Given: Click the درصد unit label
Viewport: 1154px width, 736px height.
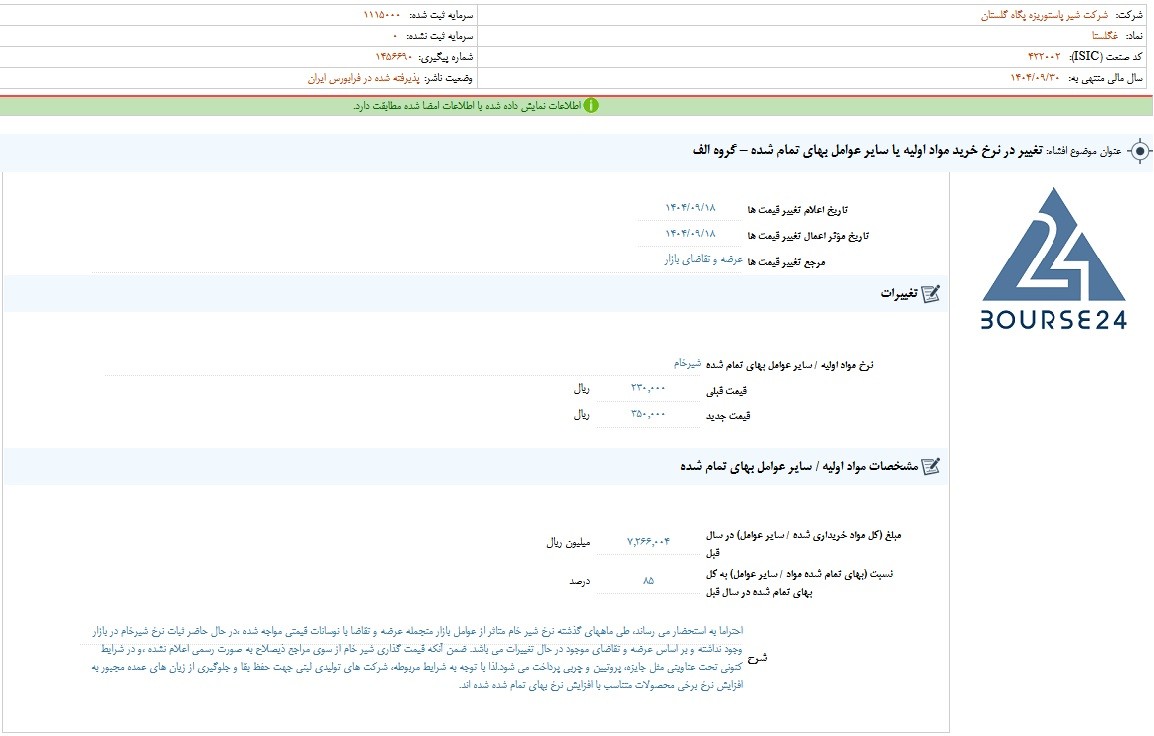Looking at the screenshot, I should (x=580, y=581).
